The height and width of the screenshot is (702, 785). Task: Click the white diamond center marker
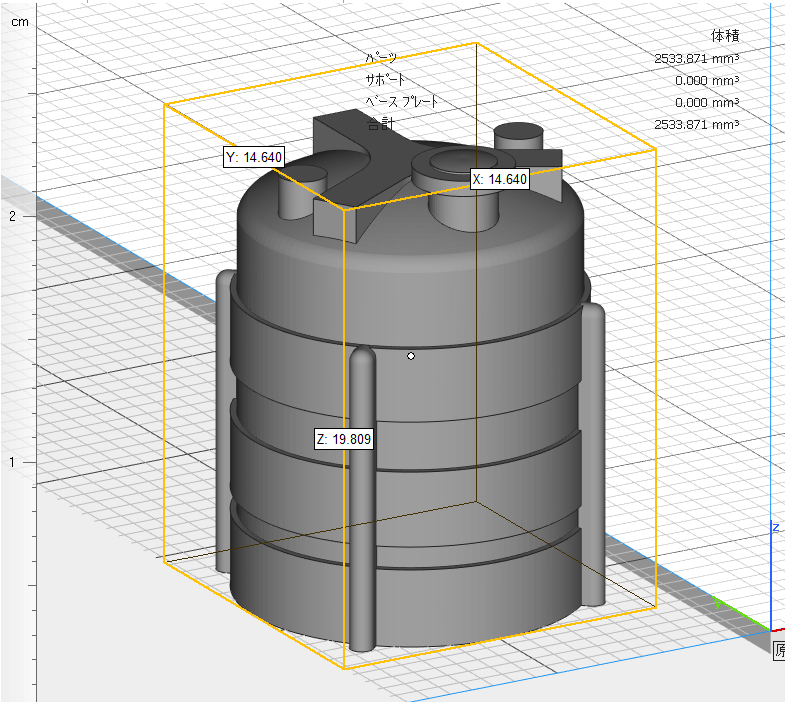click(x=411, y=355)
